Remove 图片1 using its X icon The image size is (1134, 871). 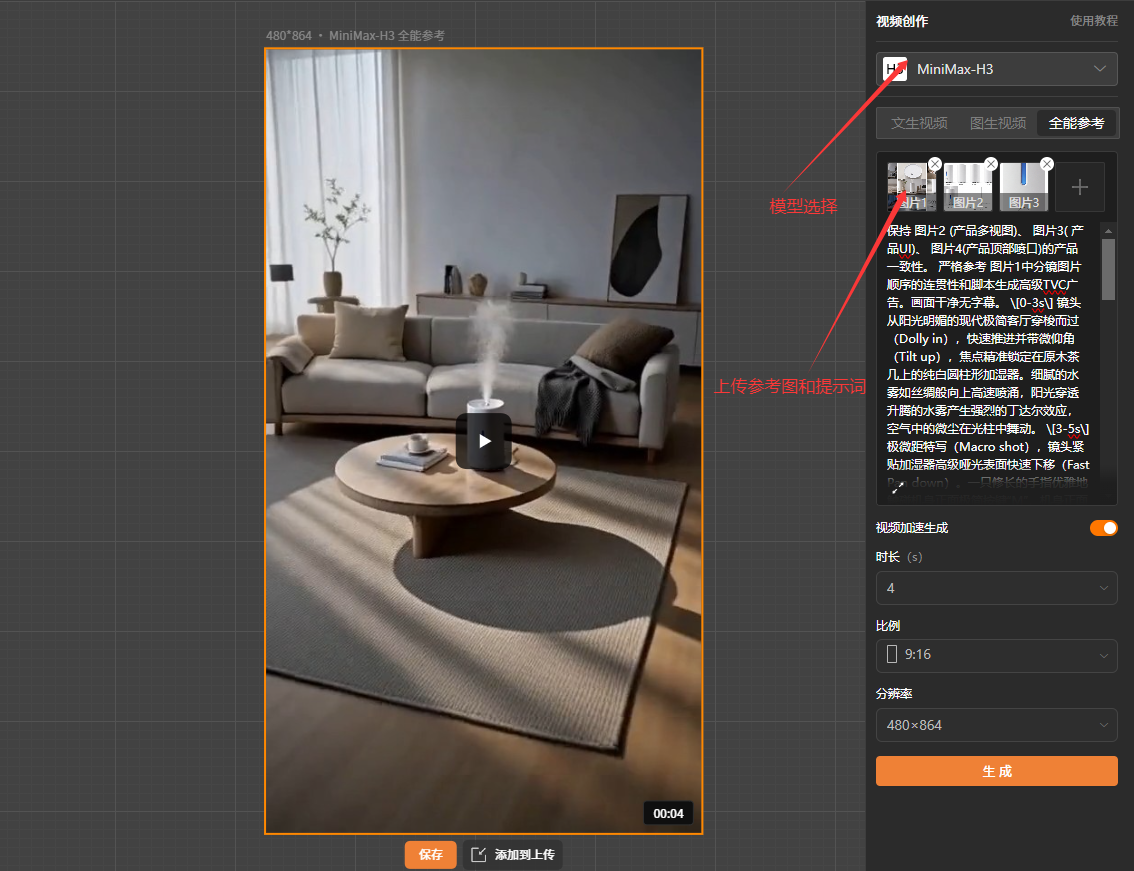pos(935,164)
